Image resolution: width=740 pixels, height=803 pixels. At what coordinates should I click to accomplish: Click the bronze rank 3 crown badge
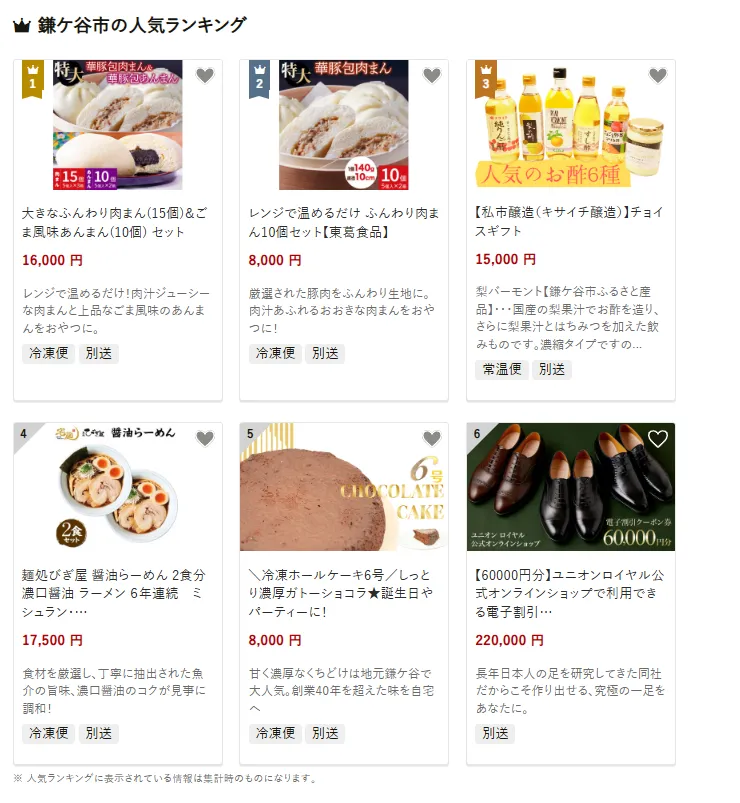486,78
